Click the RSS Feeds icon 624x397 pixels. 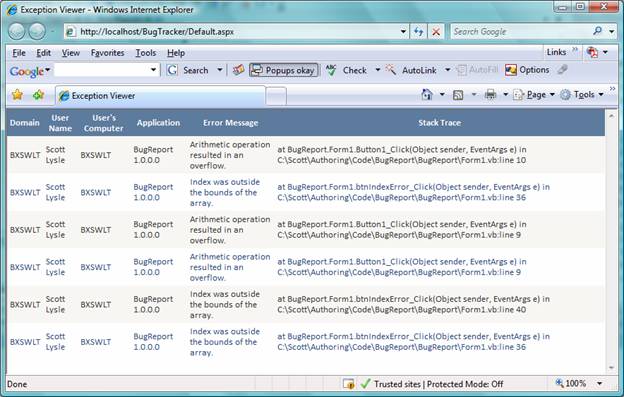point(458,95)
